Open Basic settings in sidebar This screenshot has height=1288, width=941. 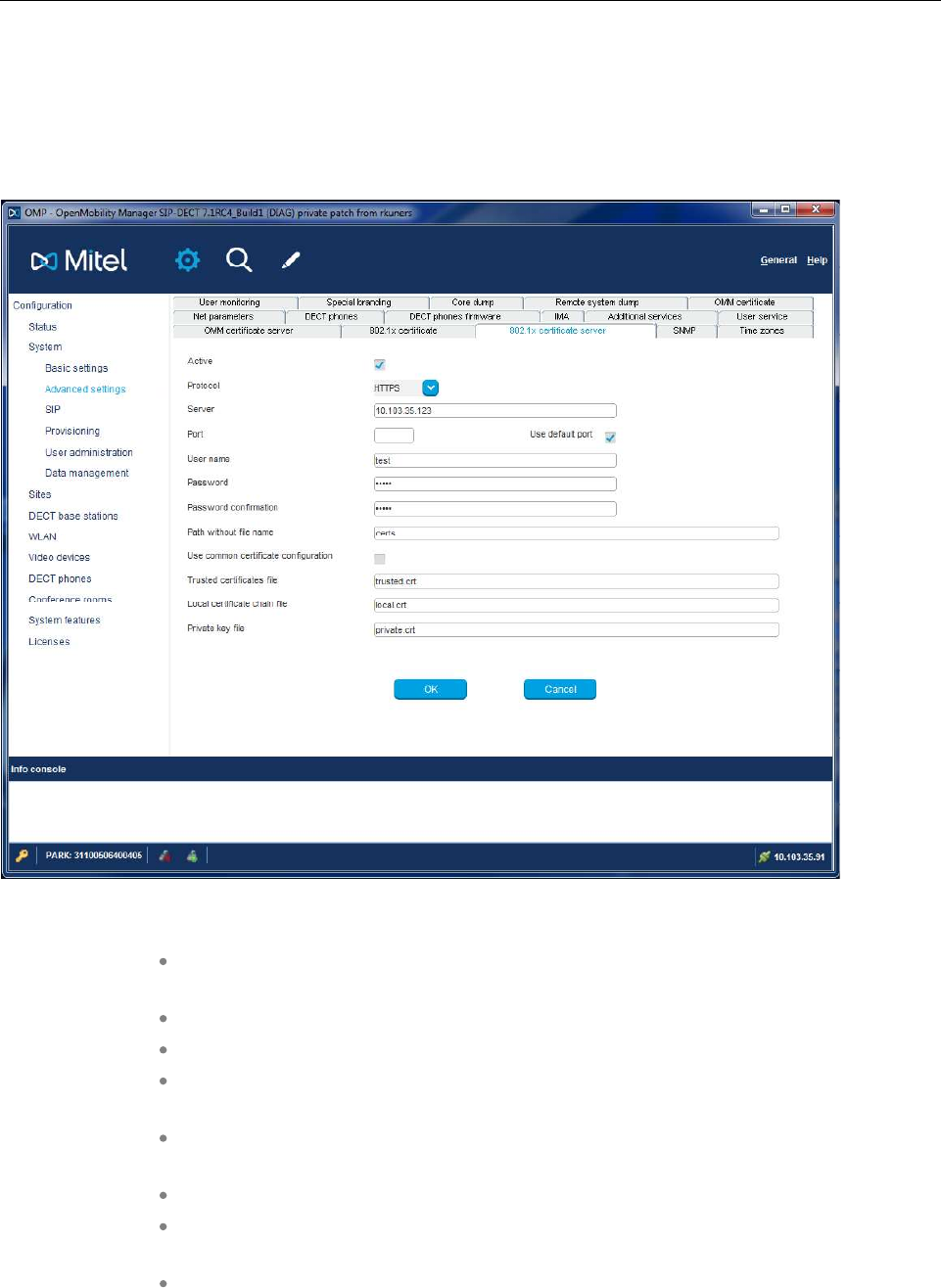tap(76, 368)
